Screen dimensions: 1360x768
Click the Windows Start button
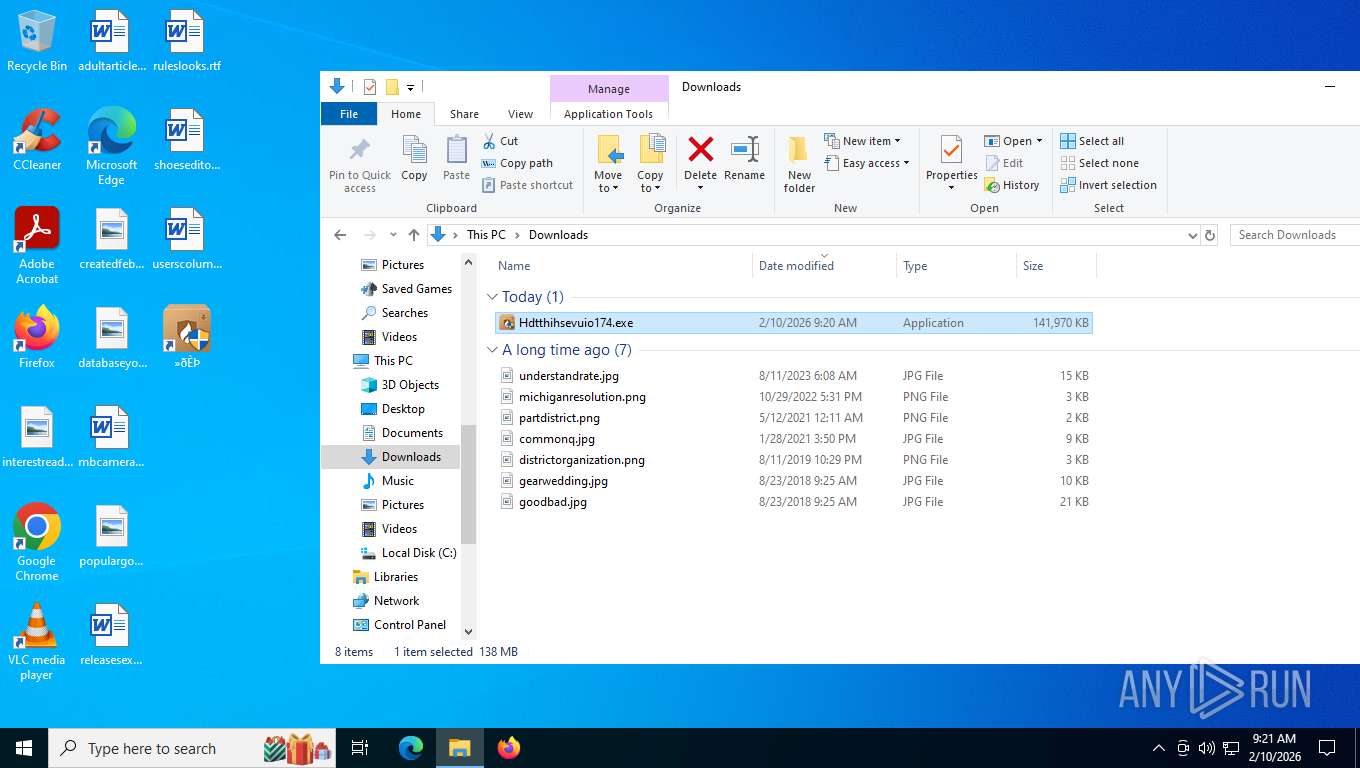point(24,748)
